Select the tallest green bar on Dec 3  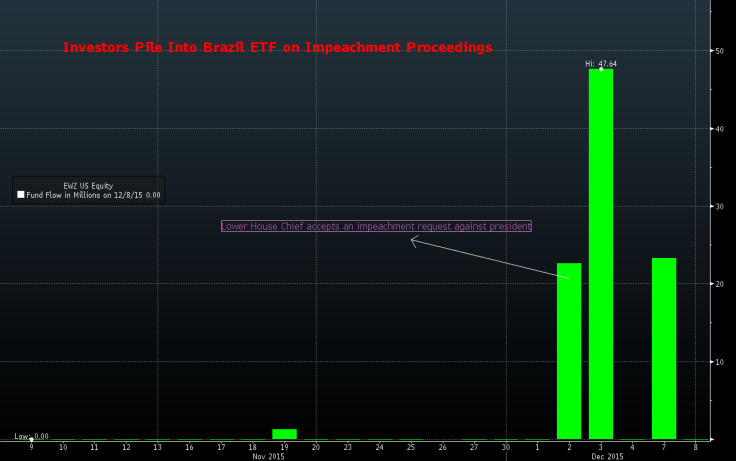601,253
